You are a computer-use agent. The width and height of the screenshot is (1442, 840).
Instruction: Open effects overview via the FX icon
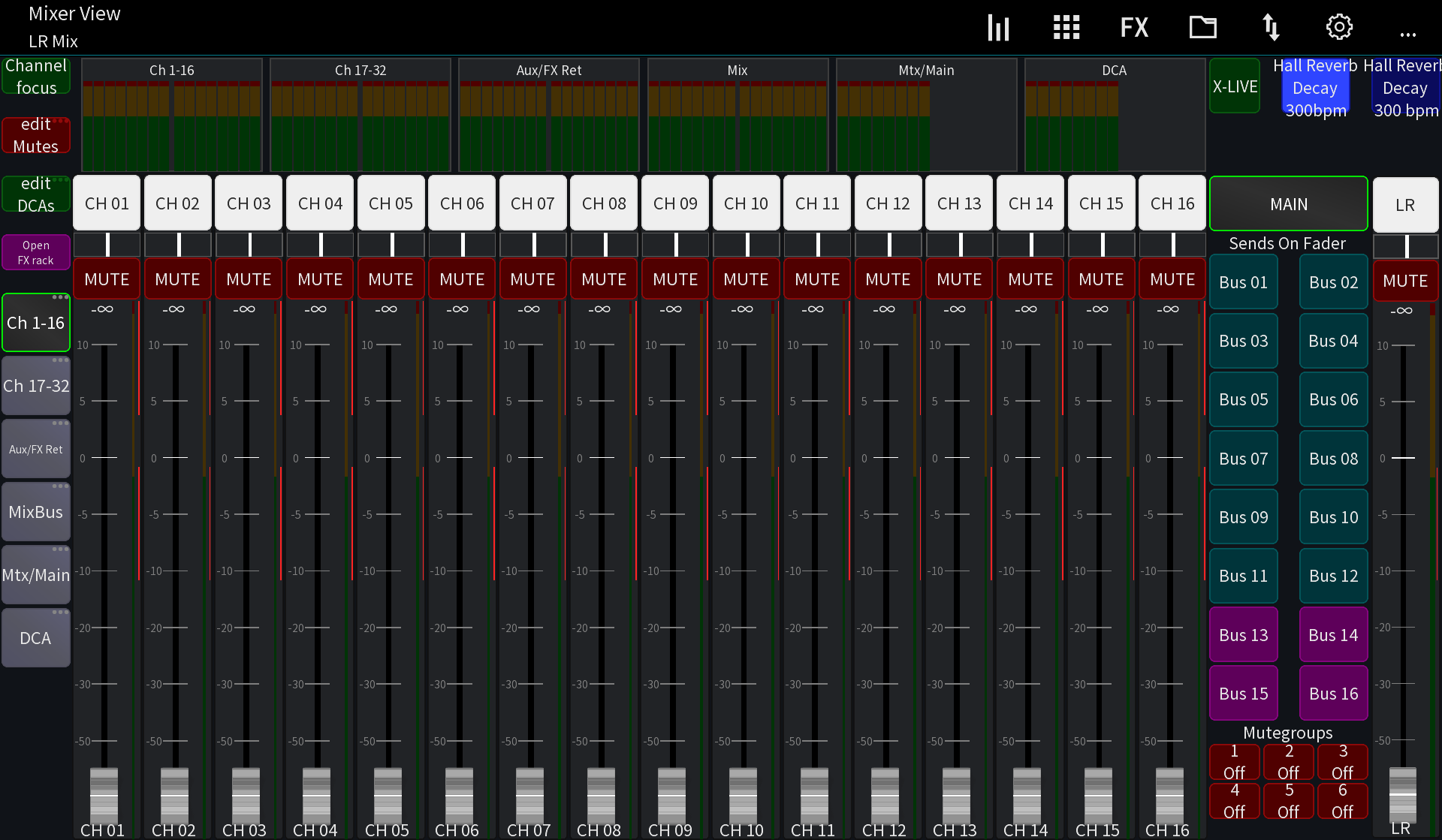[1134, 27]
